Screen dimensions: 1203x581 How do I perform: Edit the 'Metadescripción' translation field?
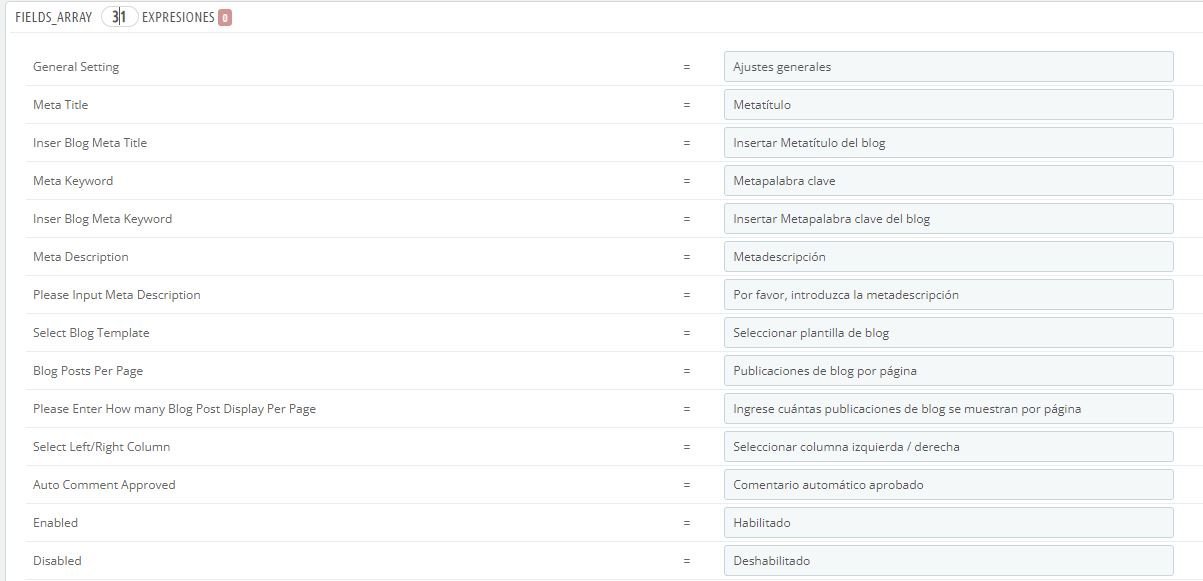947,257
